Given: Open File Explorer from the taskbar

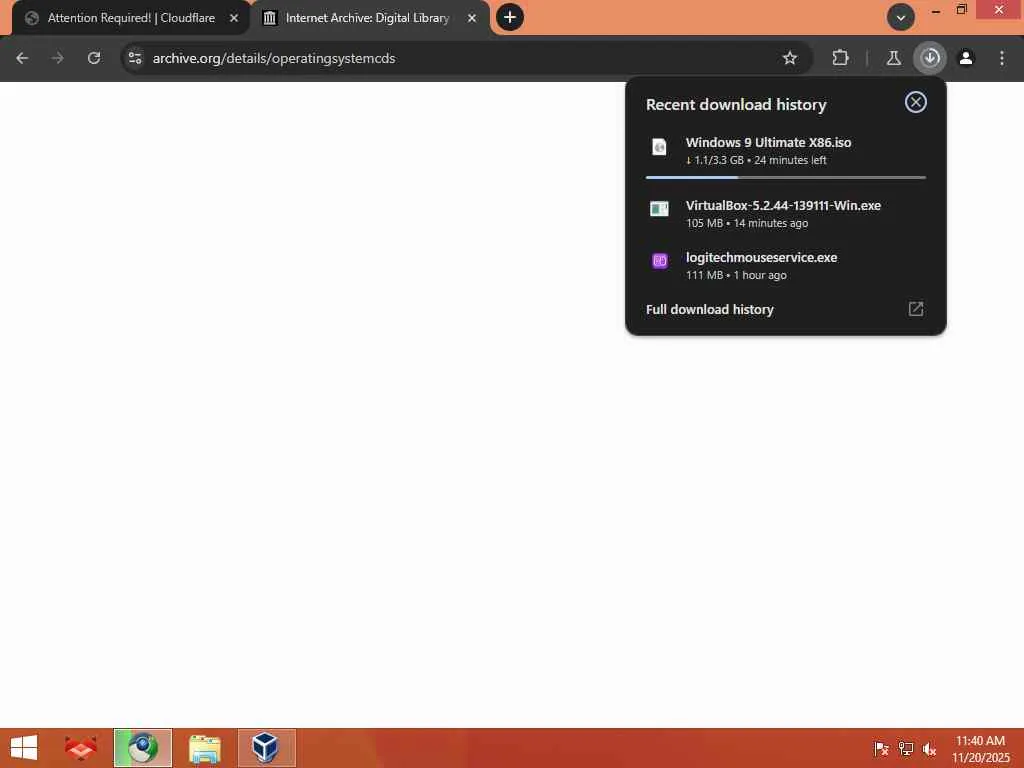Looking at the screenshot, I should tap(204, 748).
